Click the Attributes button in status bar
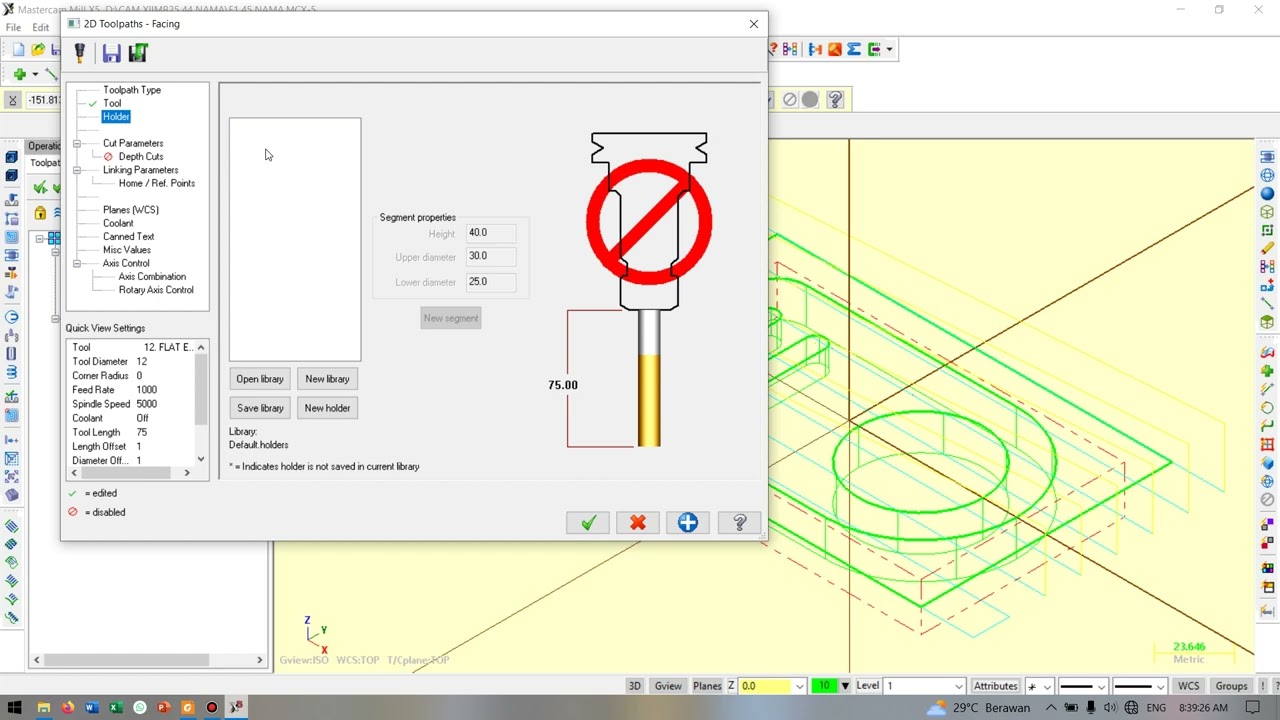Viewport: 1280px width, 720px height. pyautogui.click(x=995, y=686)
